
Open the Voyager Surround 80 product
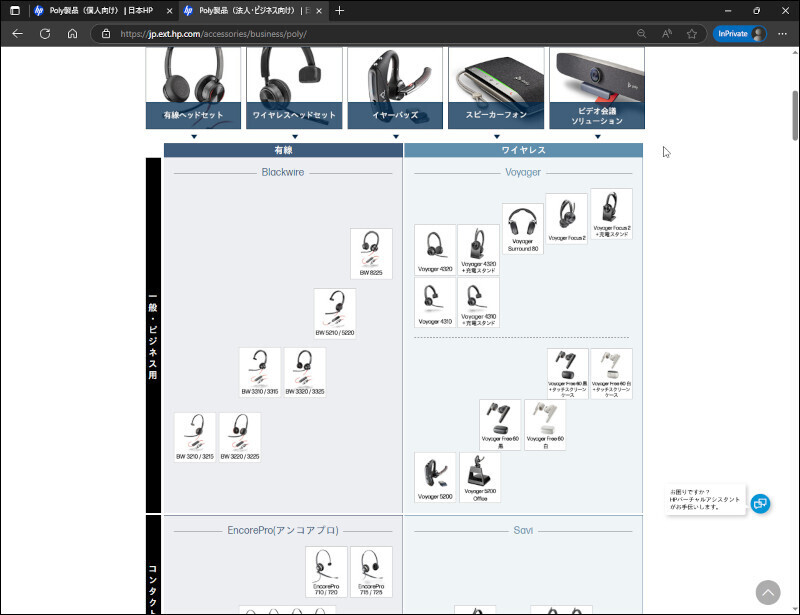(523, 229)
